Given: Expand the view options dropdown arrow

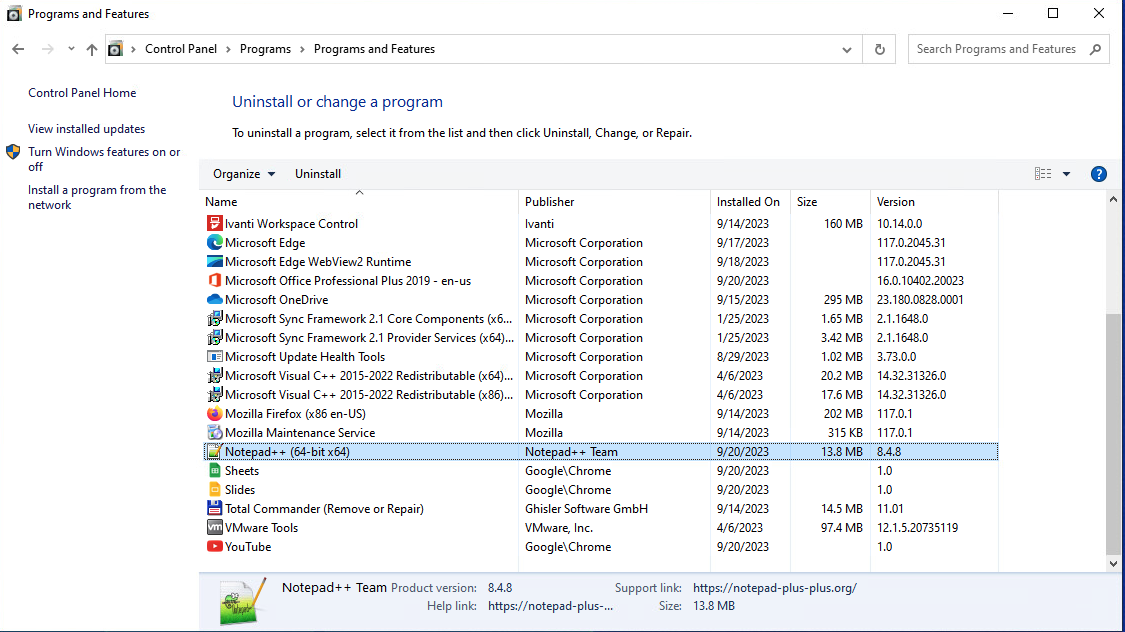Looking at the screenshot, I should (x=1066, y=174).
